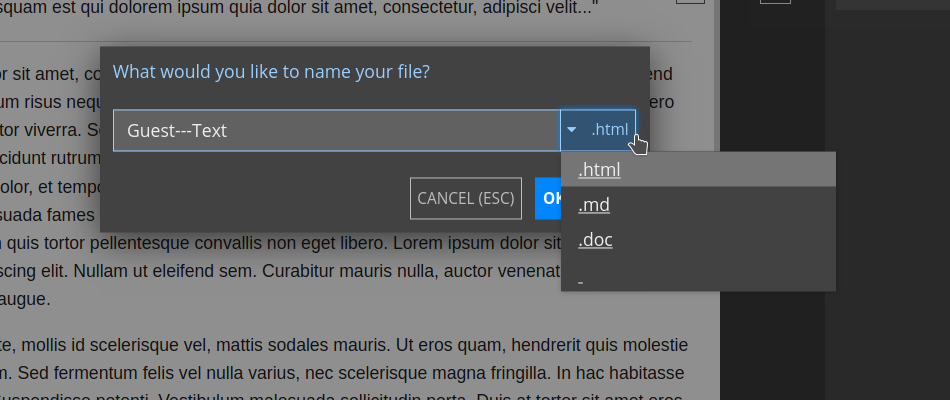Open the .html file extension dropdown

click(598, 130)
